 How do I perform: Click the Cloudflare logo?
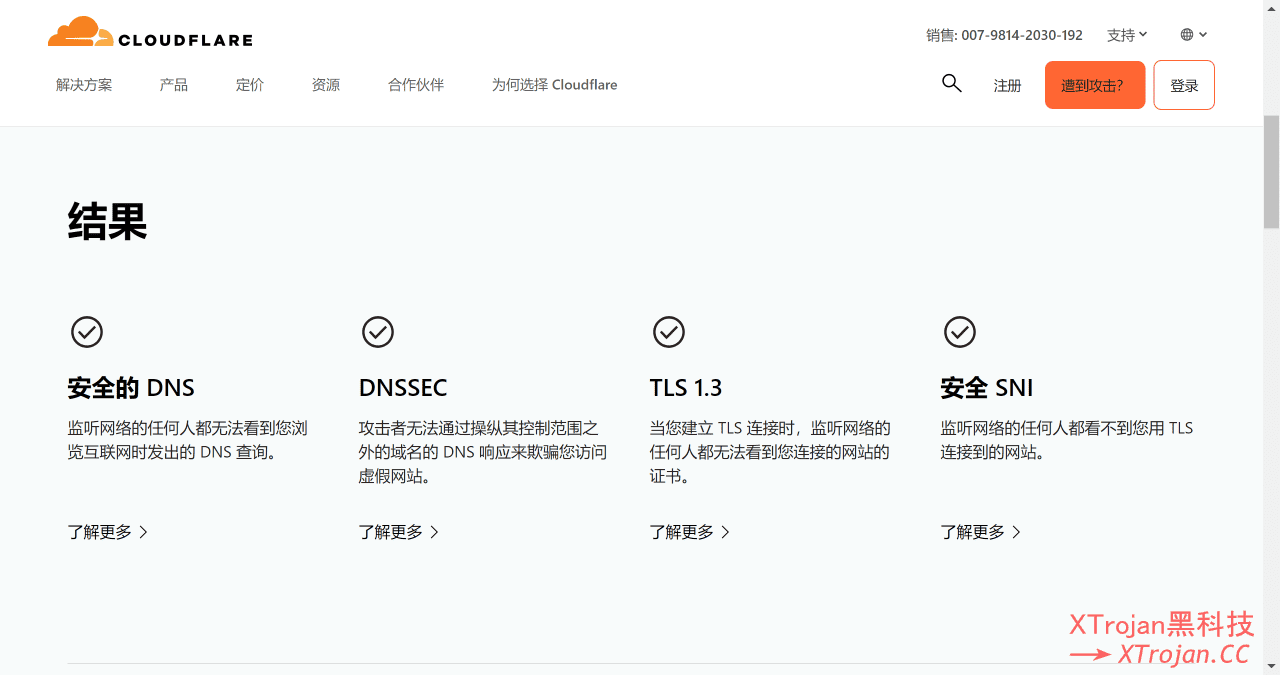tap(150, 32)
